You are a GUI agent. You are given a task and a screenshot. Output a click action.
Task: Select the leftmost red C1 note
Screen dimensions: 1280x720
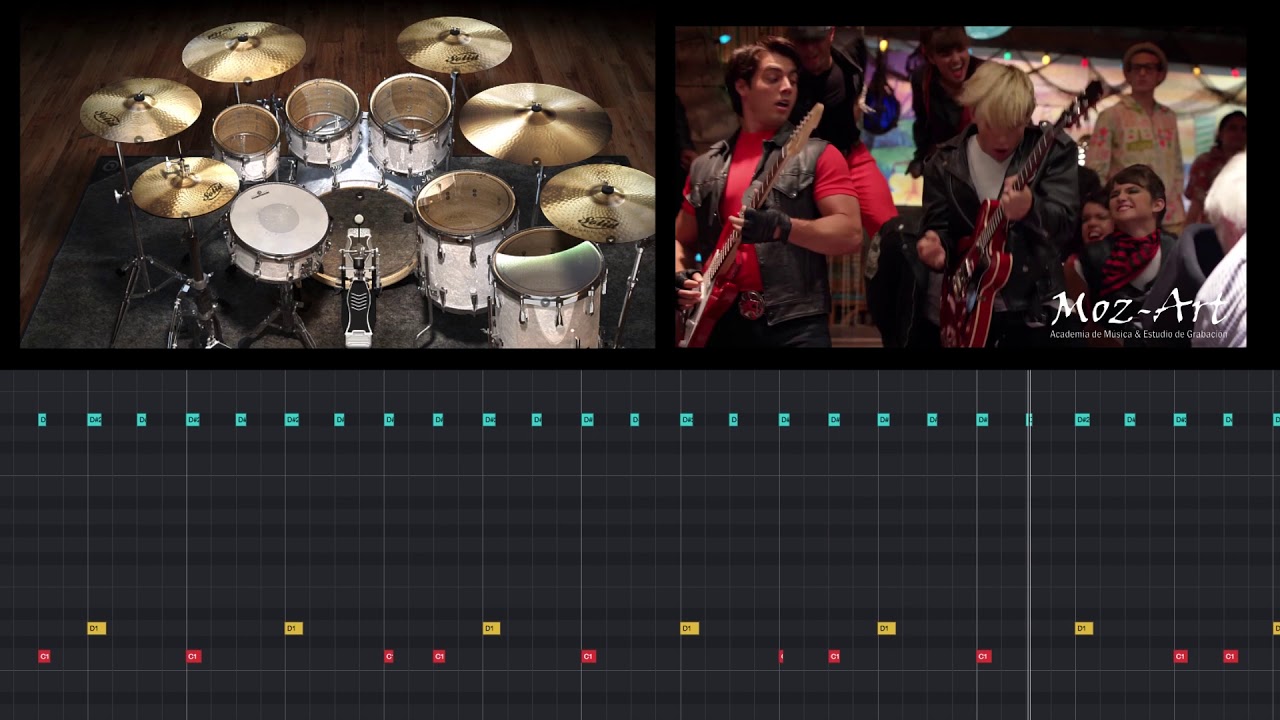(44, 656)
